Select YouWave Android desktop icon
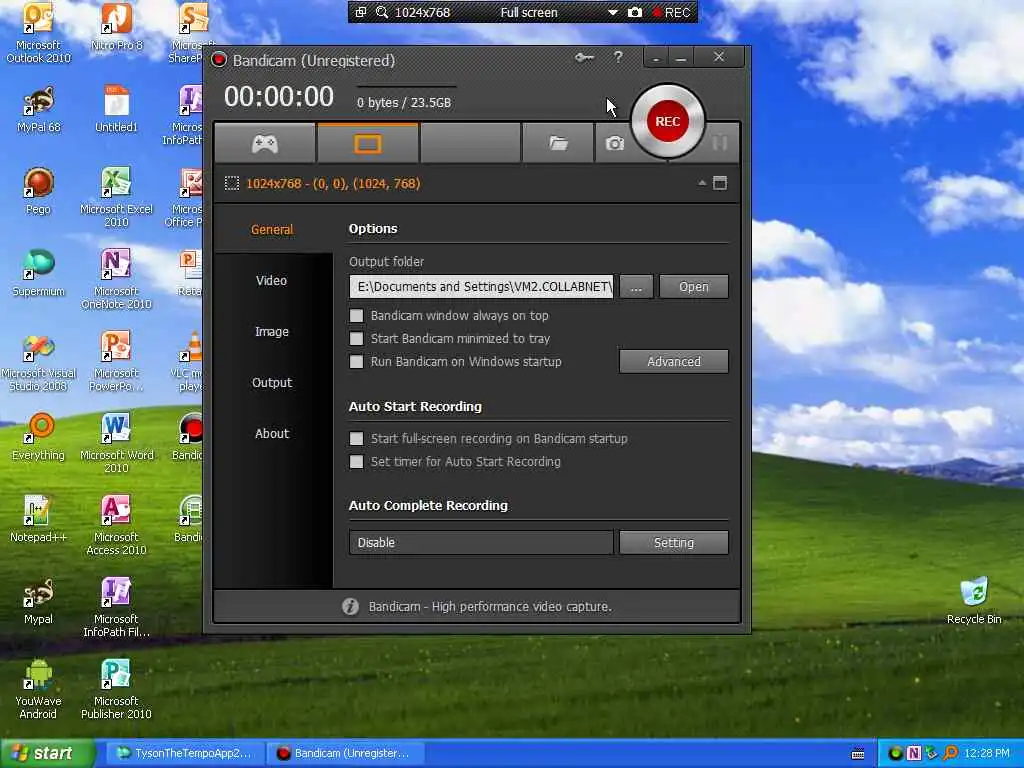 point(38,689)
